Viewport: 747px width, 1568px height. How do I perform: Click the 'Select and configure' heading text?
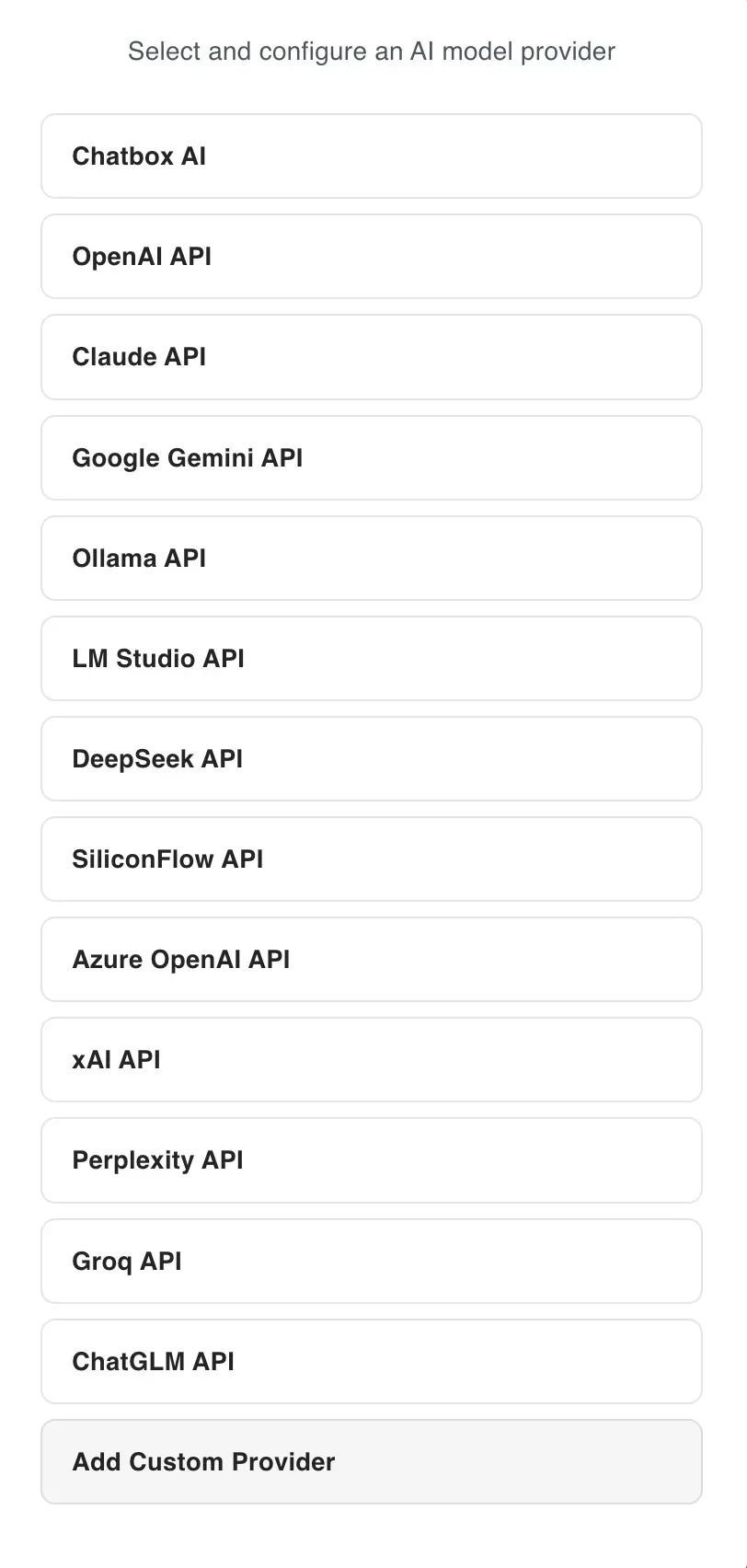tap(372, 52)
